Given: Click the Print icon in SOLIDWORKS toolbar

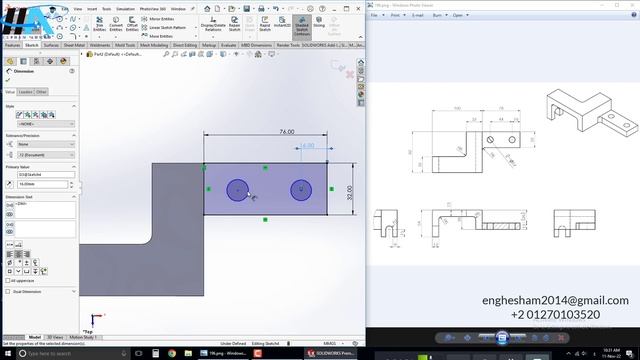Looking at the screenshot, I should click(261, 9).
